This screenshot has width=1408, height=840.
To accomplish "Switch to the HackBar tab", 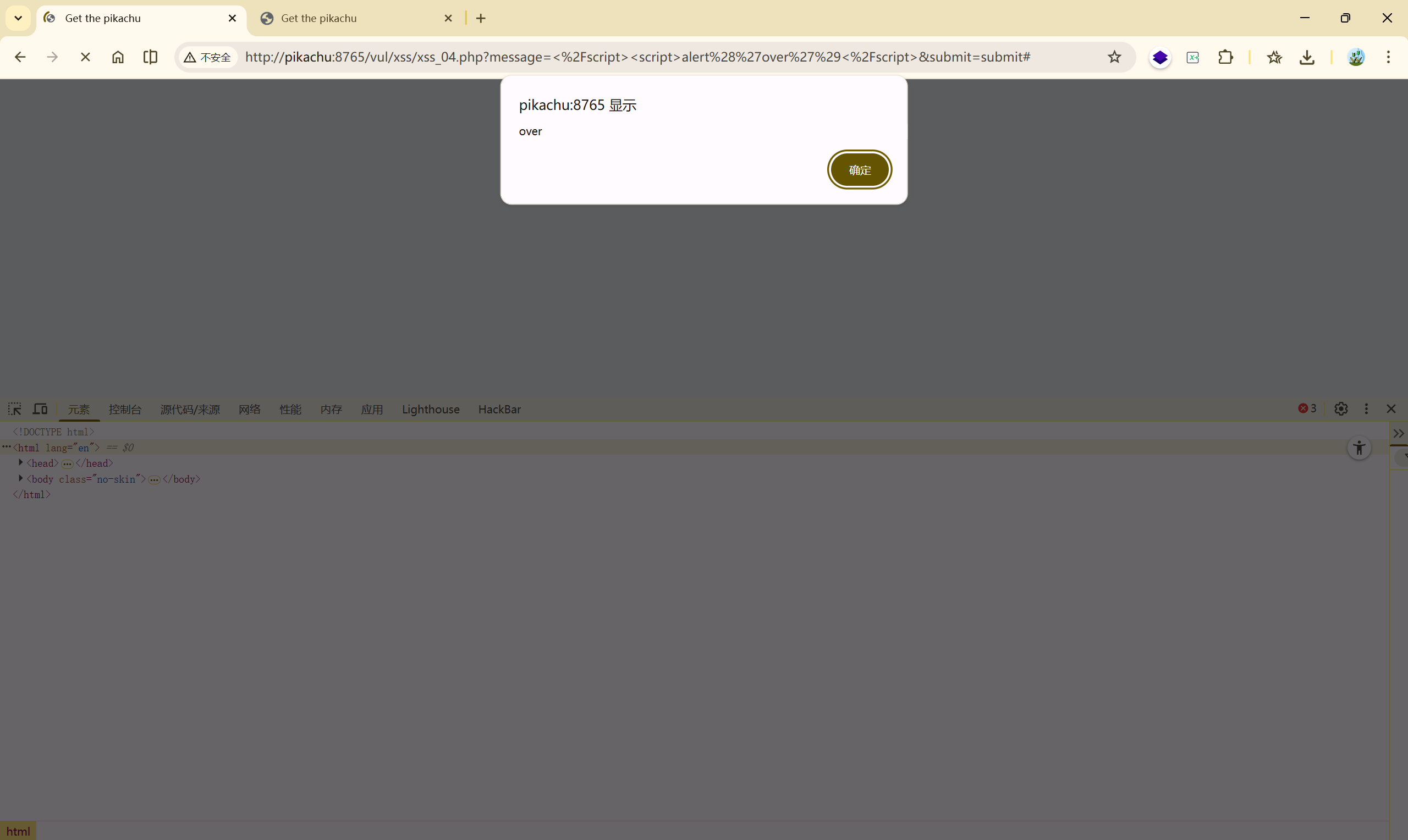I will click(499, 409).
